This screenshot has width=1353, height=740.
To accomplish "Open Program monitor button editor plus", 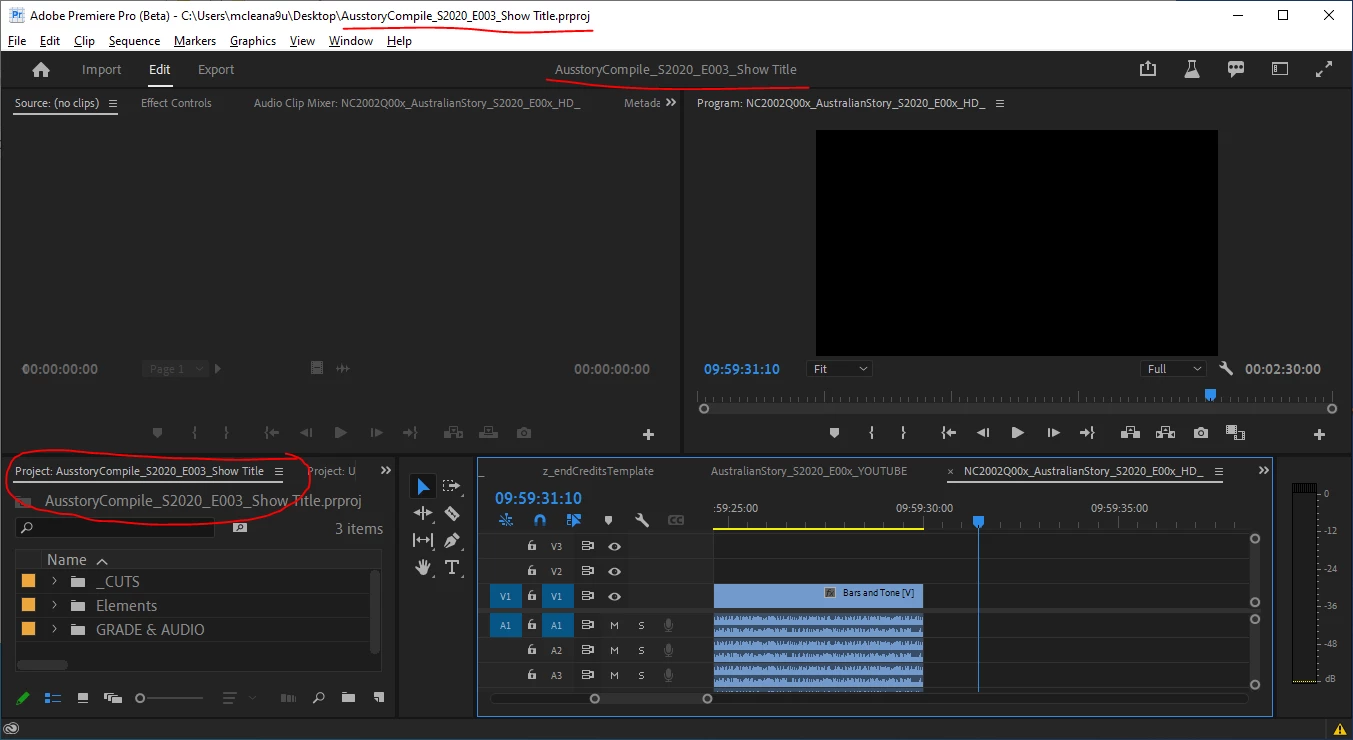I will [1319, 434].
